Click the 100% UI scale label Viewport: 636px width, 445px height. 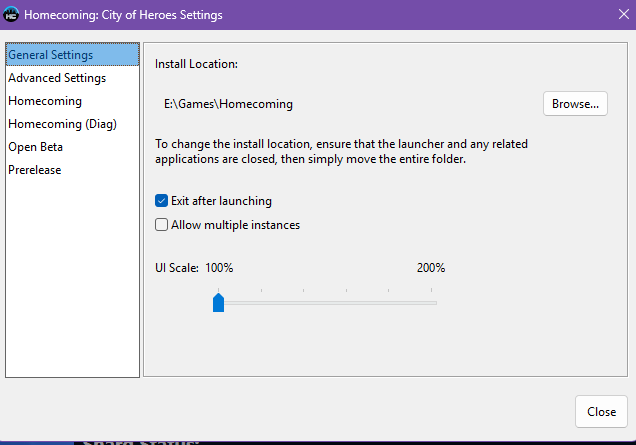(219, 268)
